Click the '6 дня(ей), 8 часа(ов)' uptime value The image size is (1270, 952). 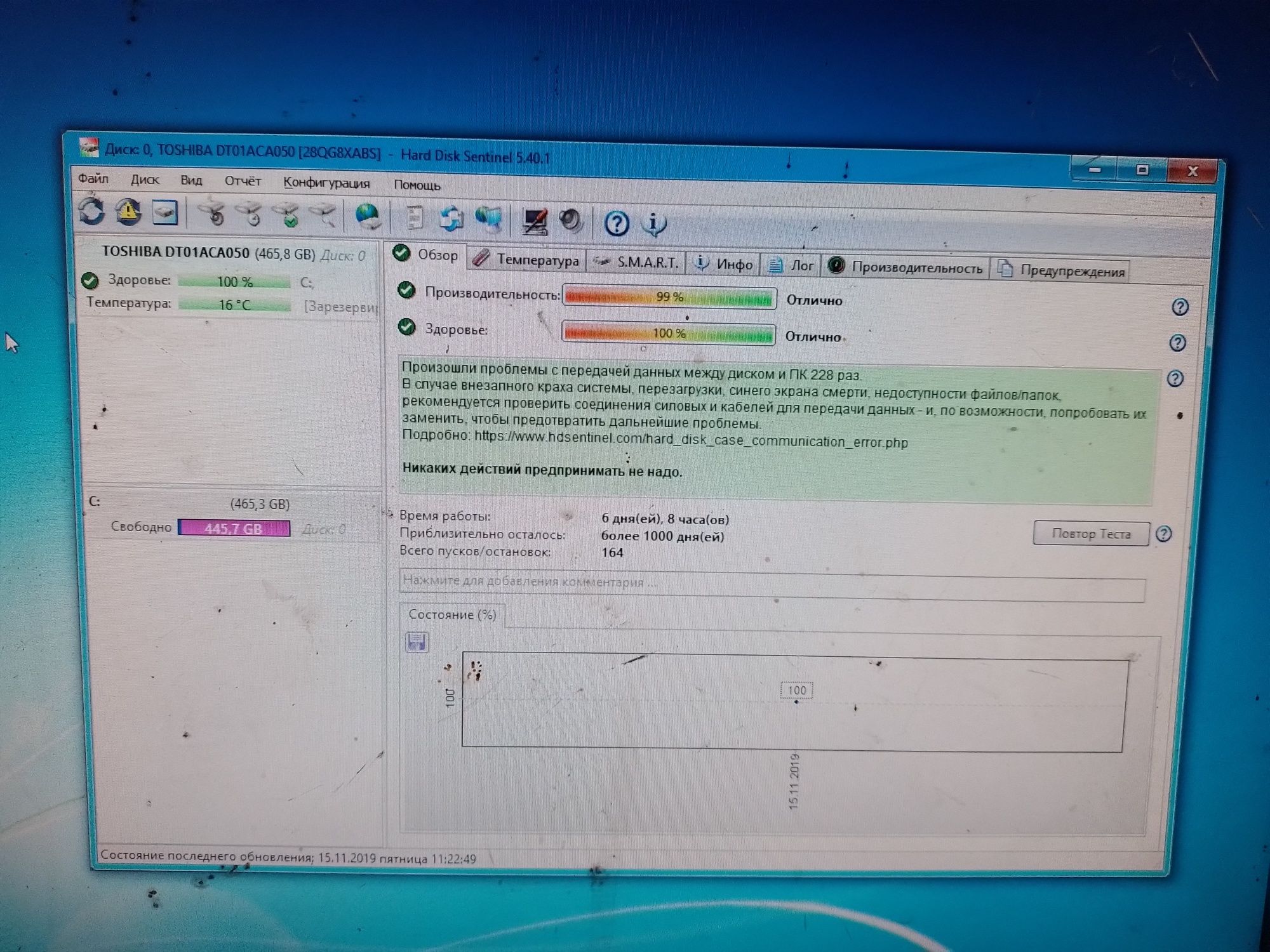[x=665, y=519]
